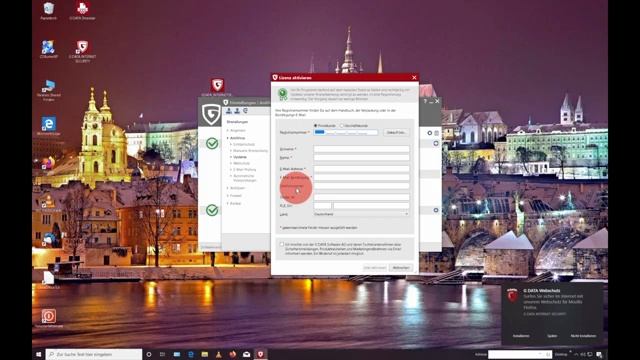This screenshot has height=360, width=640.
Task: Open G DATA Internet Security desktop shortcut
Action: pos(82,51)
